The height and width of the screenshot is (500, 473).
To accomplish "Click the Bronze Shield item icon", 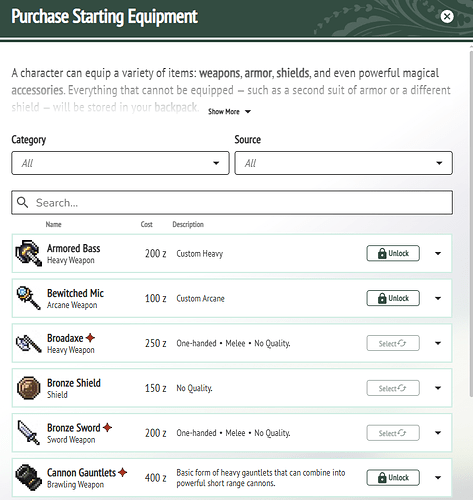I will pyautogui.click(x=29, y=388).
